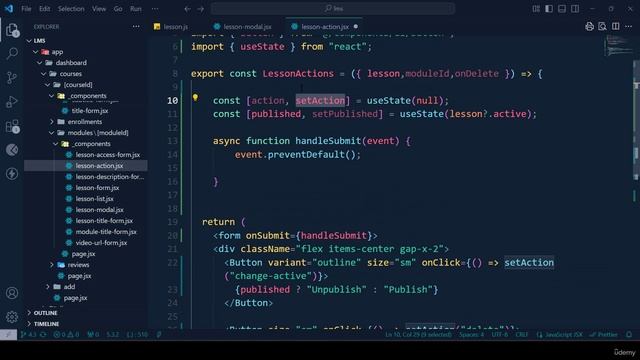Viewport: 640px width, 360px height.
Task: Open the Extensions view
Action: [x=12, y=126]
